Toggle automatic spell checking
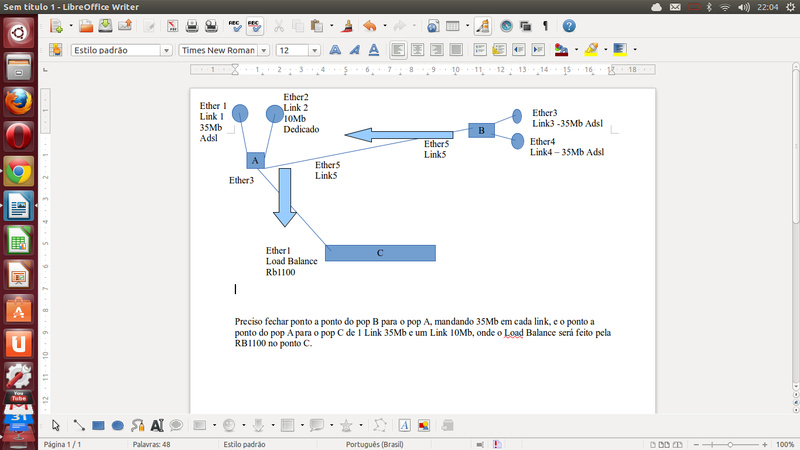 (x=255, y=26)
